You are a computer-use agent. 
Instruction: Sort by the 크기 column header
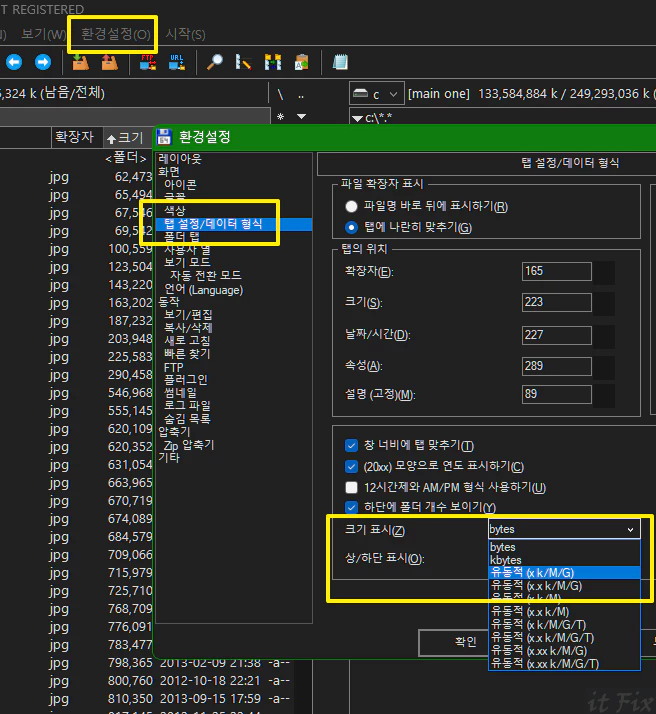126,138
